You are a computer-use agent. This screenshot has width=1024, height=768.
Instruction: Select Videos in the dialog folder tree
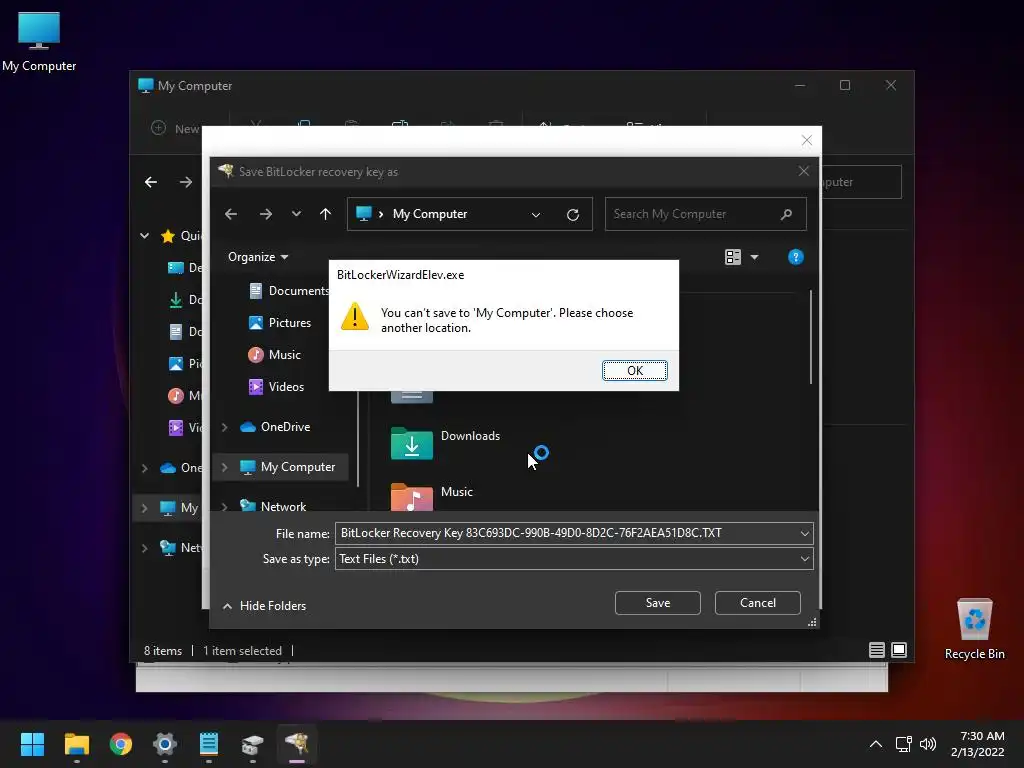(276, 387)
